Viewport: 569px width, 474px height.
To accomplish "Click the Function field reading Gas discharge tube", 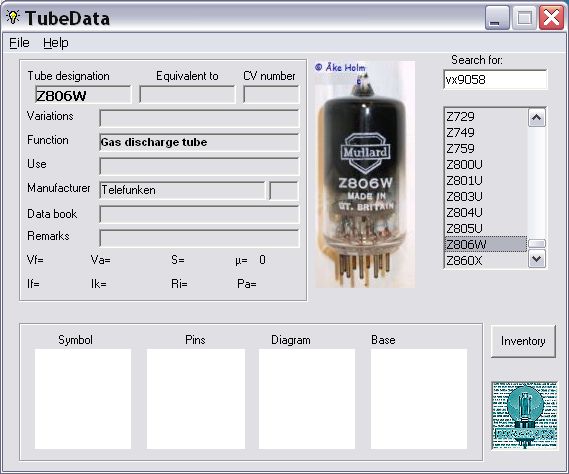I will [199, 142].
